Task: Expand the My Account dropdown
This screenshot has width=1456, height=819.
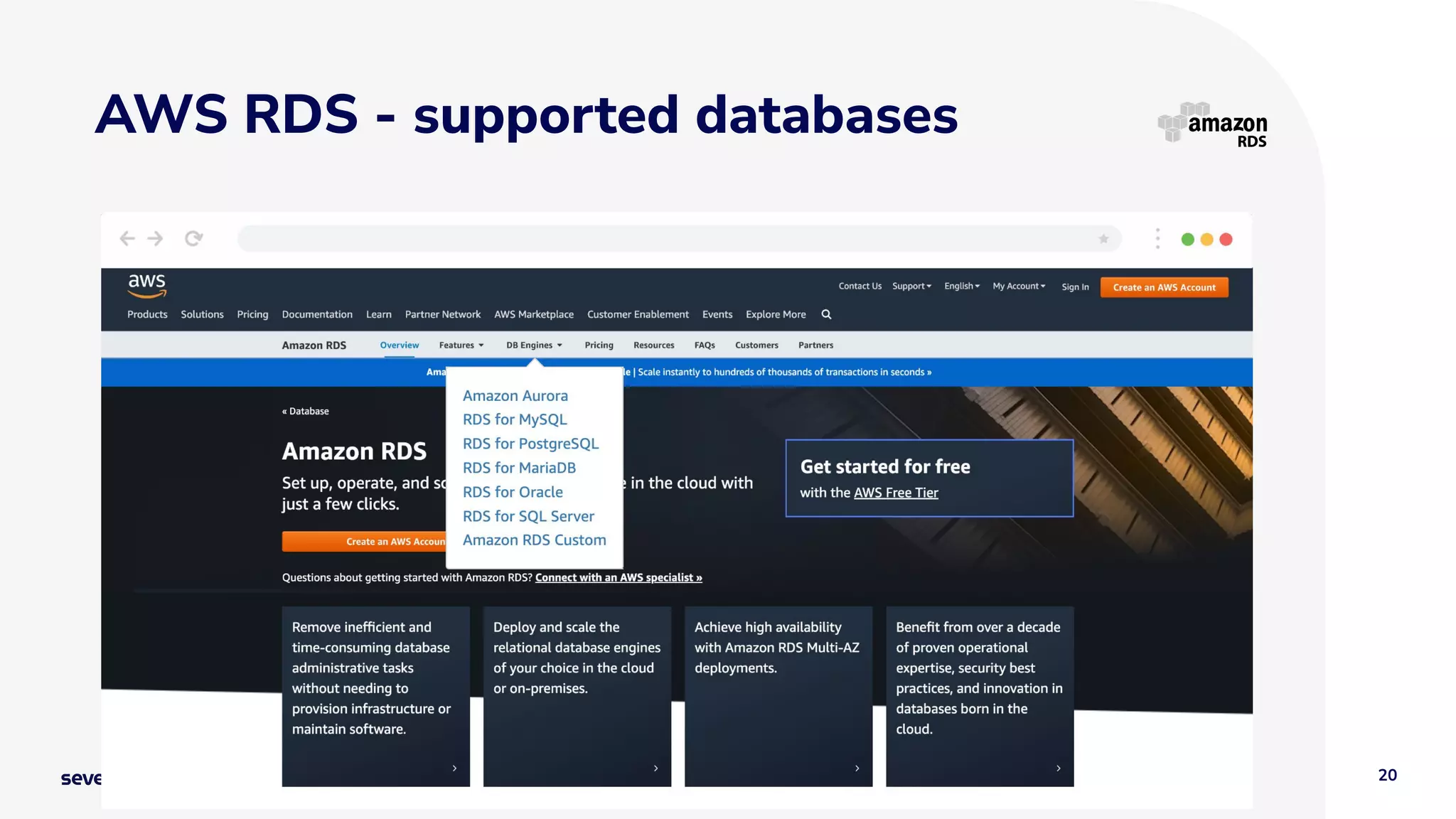Action: [1019, 287]
